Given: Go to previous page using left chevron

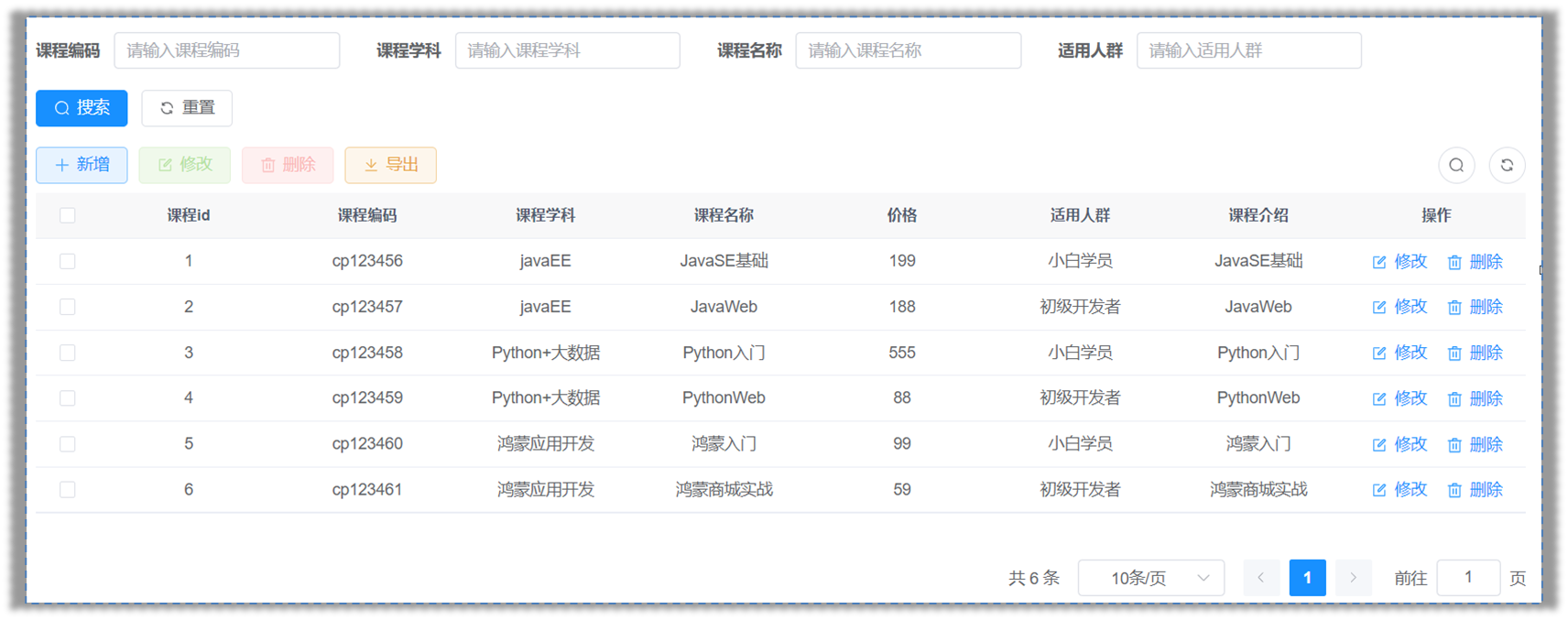Looking at the screenshot, I should (1261, 578).
